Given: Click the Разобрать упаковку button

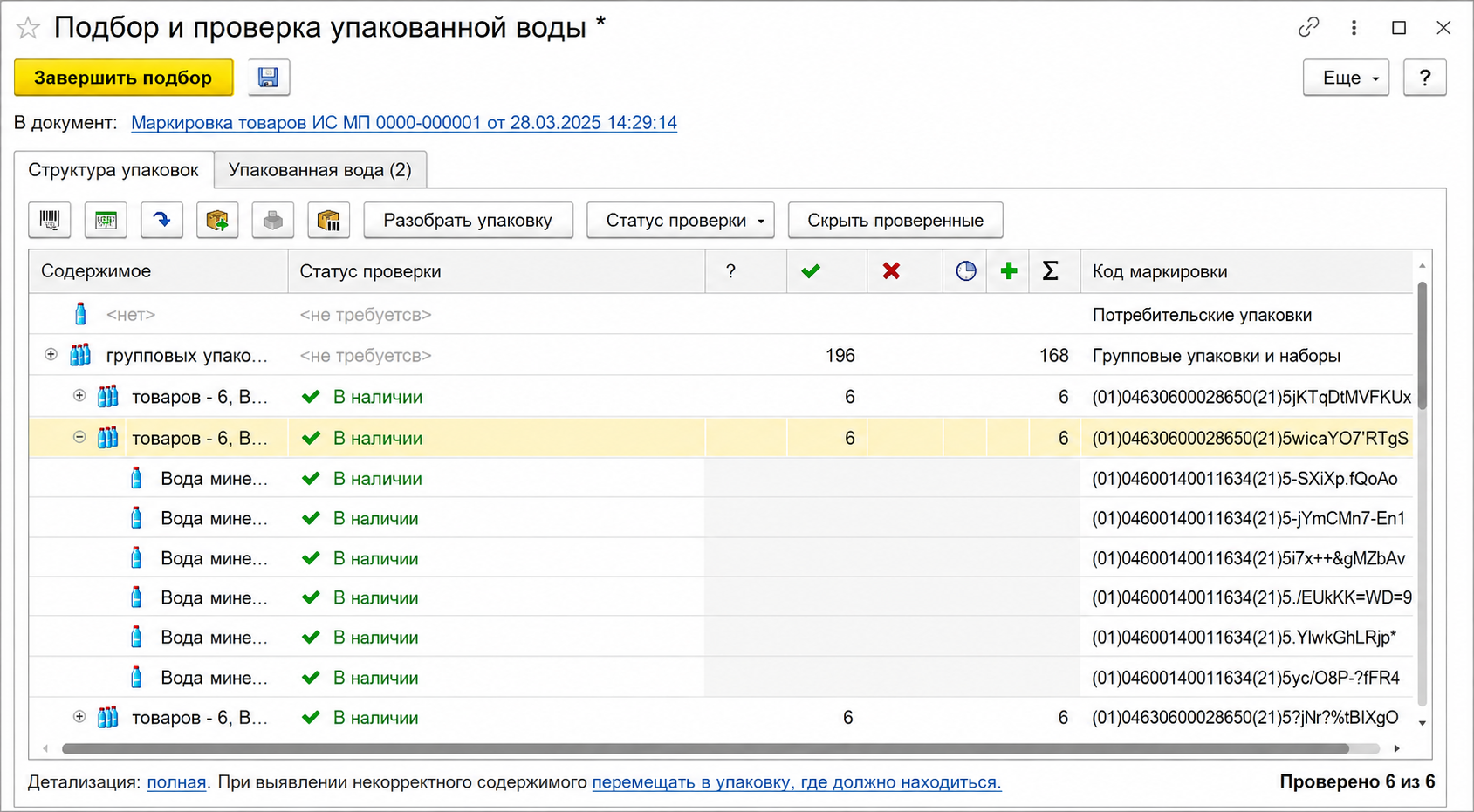Looking at the screenshot, I should click(x=468, y=221).
